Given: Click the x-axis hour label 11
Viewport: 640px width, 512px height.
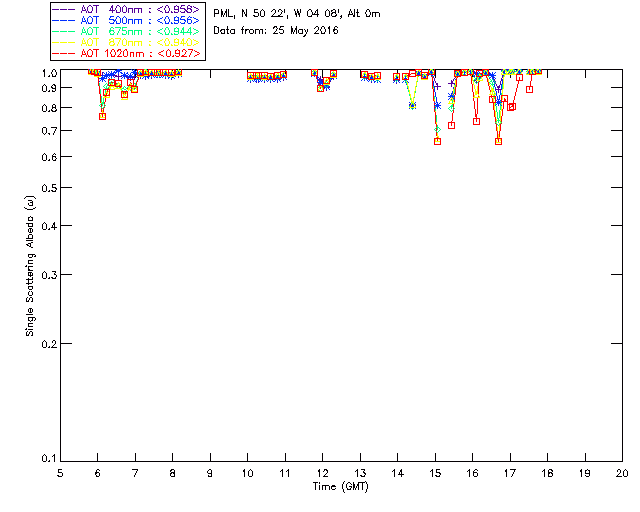Looking at the screenshot, I should coord(285,473).
